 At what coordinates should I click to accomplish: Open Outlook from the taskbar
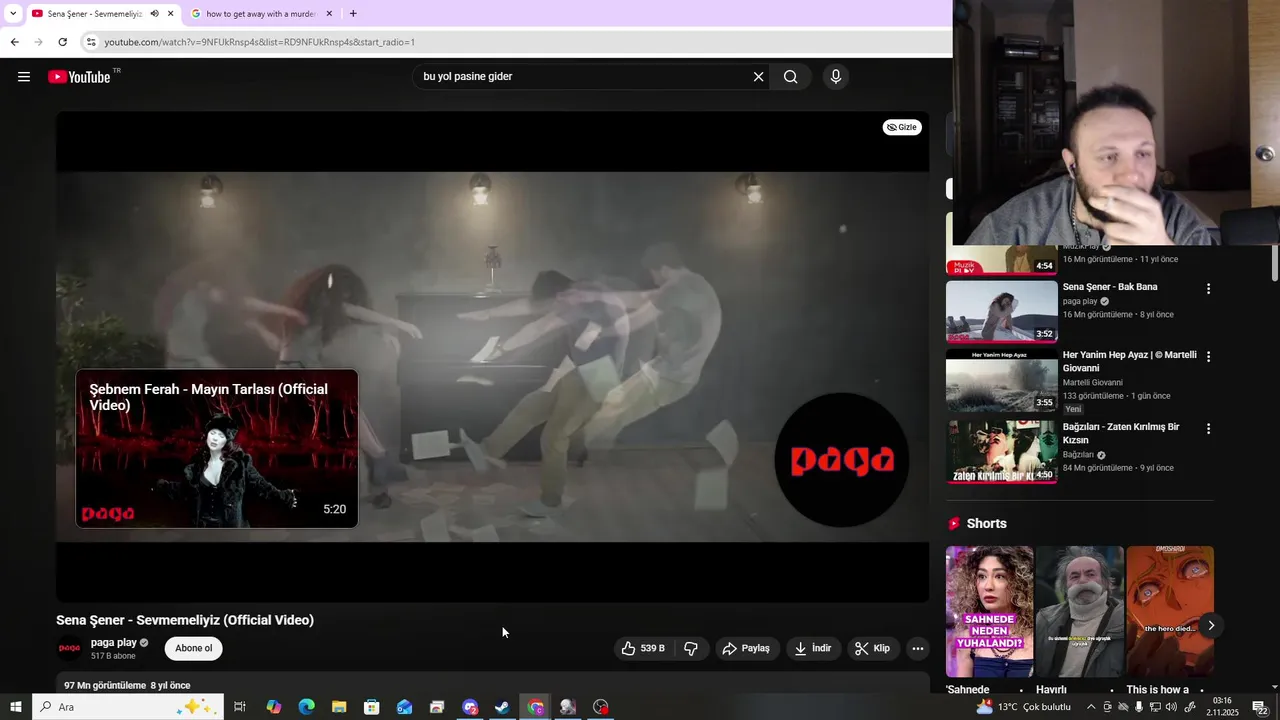[x=404, y=707]
